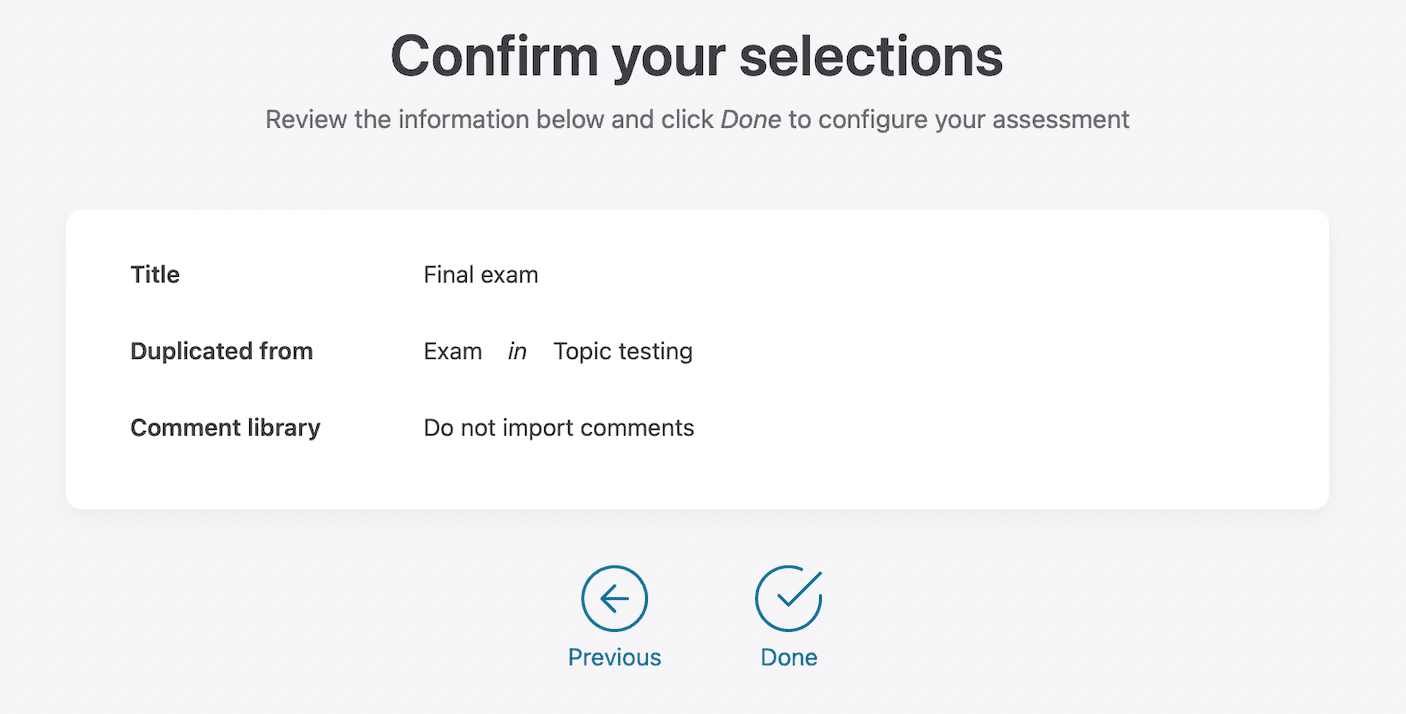
Task: Click the Done checkmark circle icon
Action: pyautogui.click(x=788, y=599)
